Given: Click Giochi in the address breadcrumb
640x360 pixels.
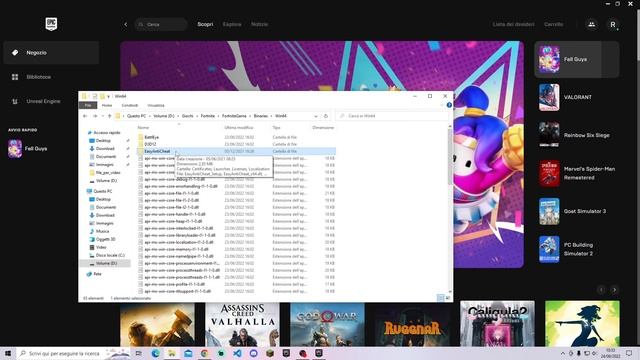Looking at the screenshot, I should tap(188, 116).
